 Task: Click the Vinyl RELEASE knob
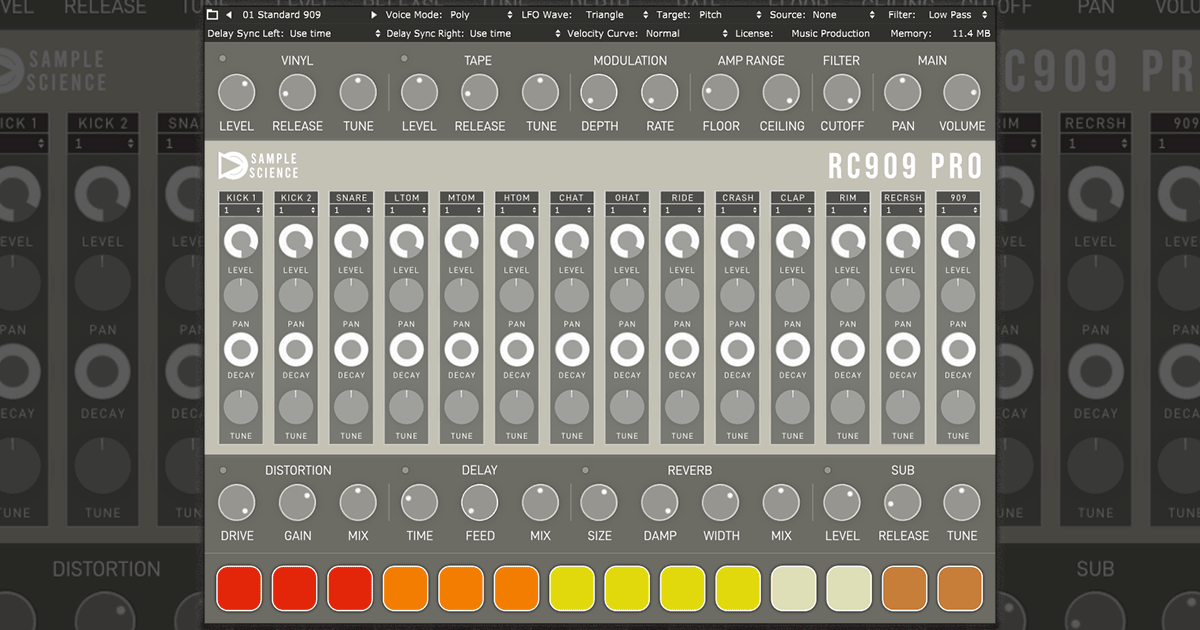tap(297, 92)
